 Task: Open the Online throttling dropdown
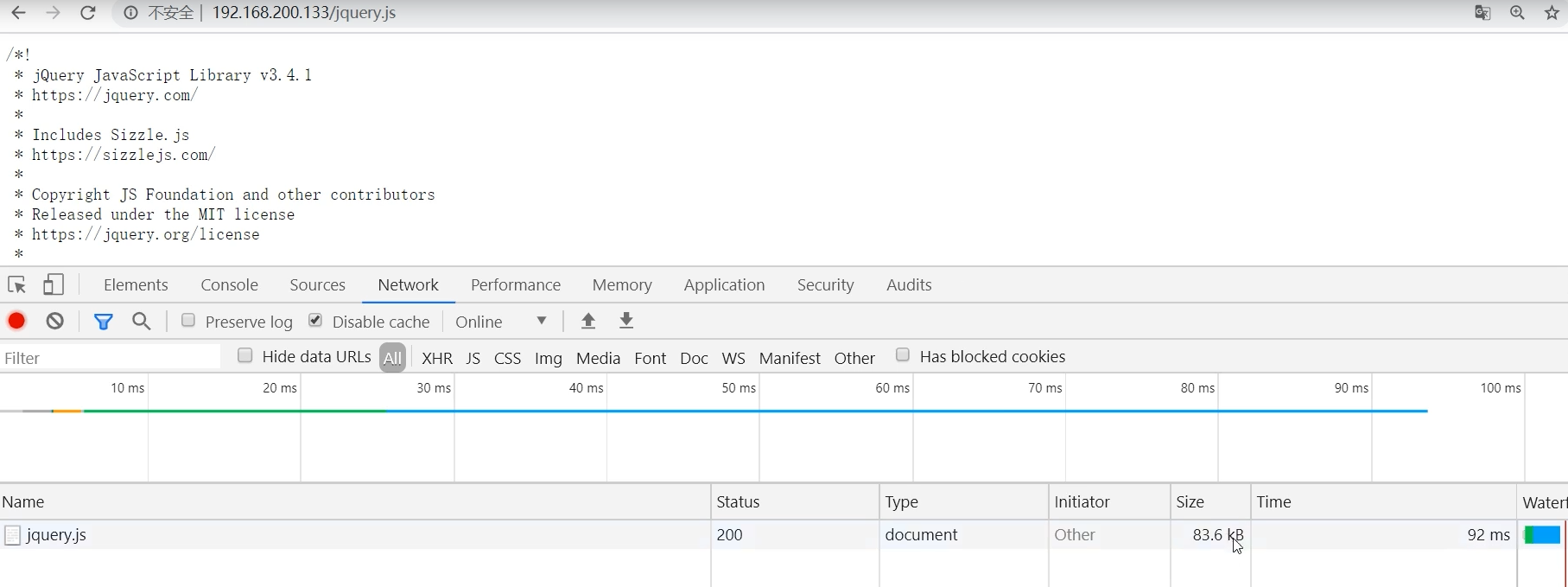coord(501,322)
